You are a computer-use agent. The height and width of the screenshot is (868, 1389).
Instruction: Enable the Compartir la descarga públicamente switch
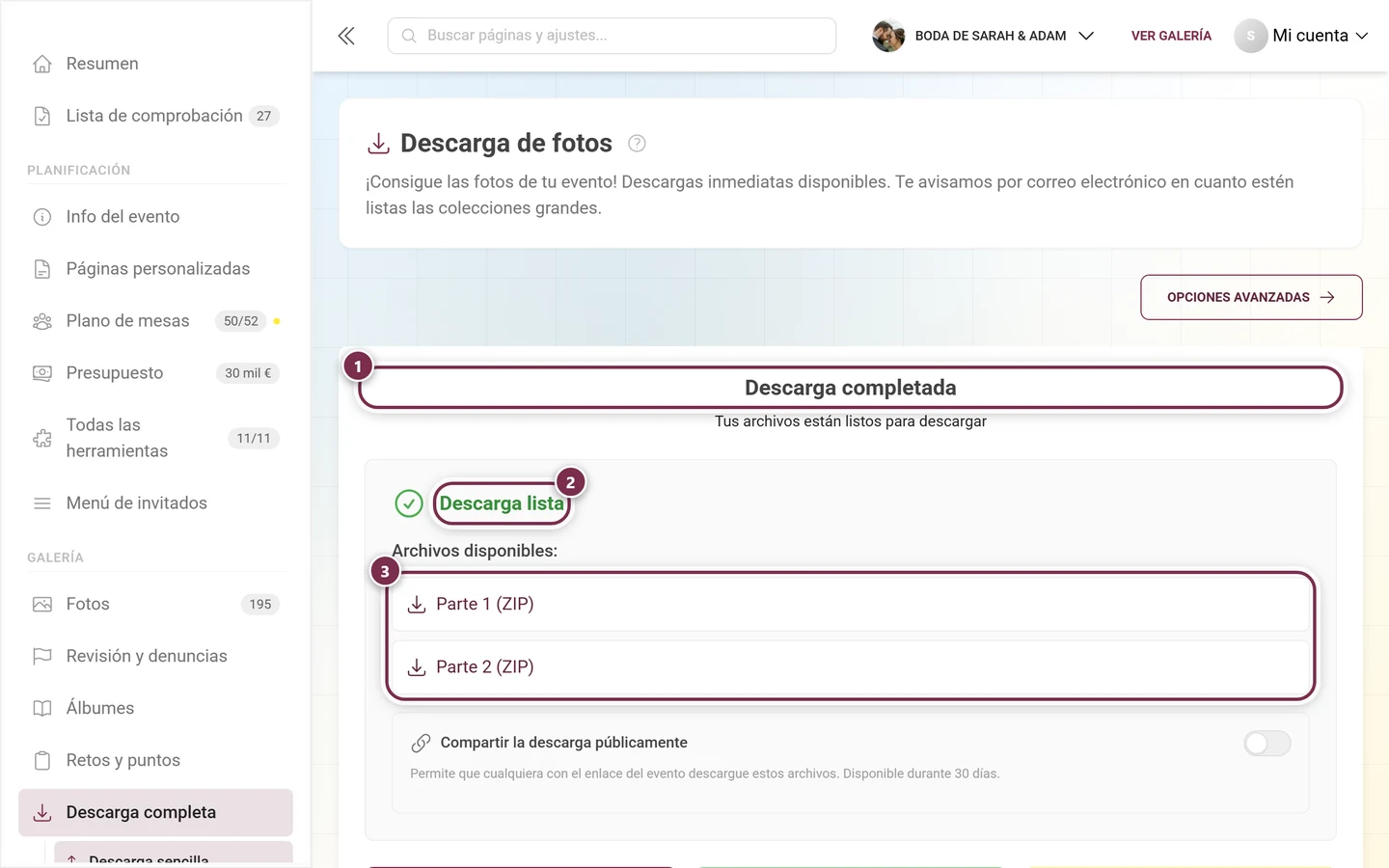pyautogui.click(x=1266, y=743)
